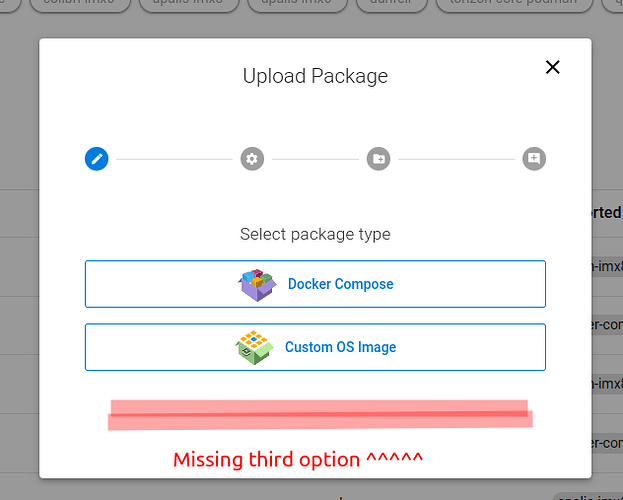Click the folder-plus step icon
Image resolution: width=623 pixels, height=500 pixels.
379,159
